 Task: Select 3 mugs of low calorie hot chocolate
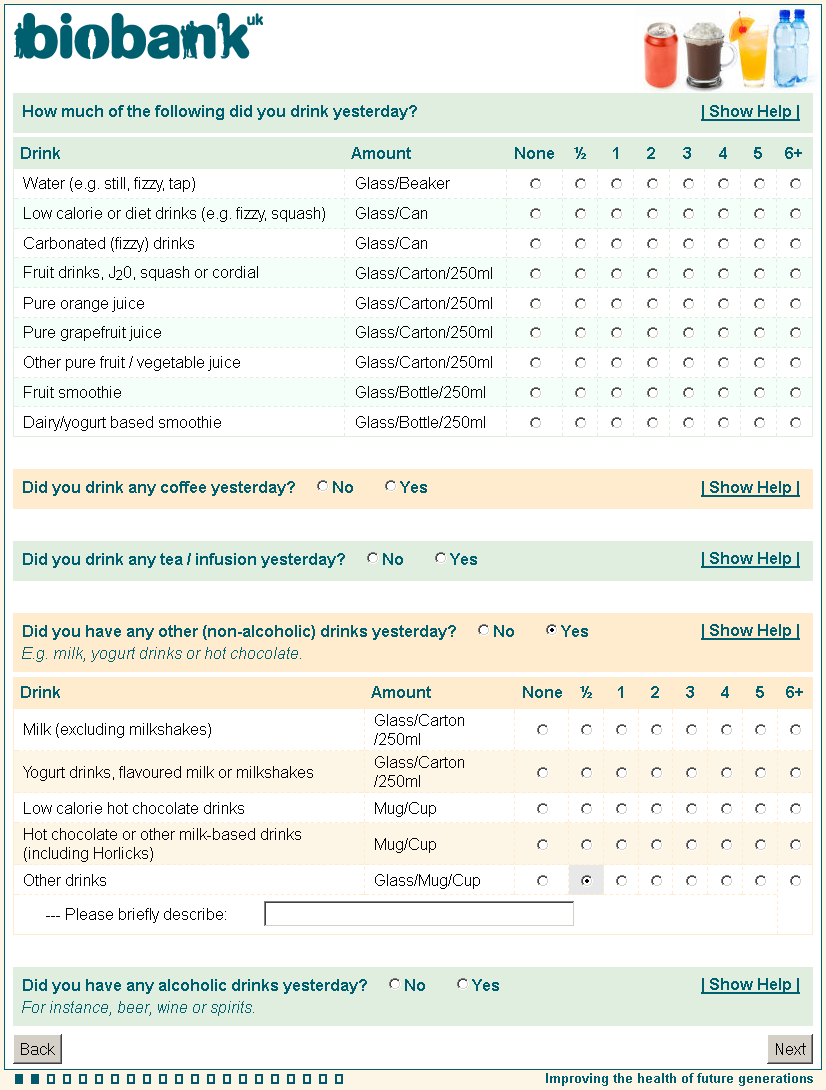click(691, 808)
